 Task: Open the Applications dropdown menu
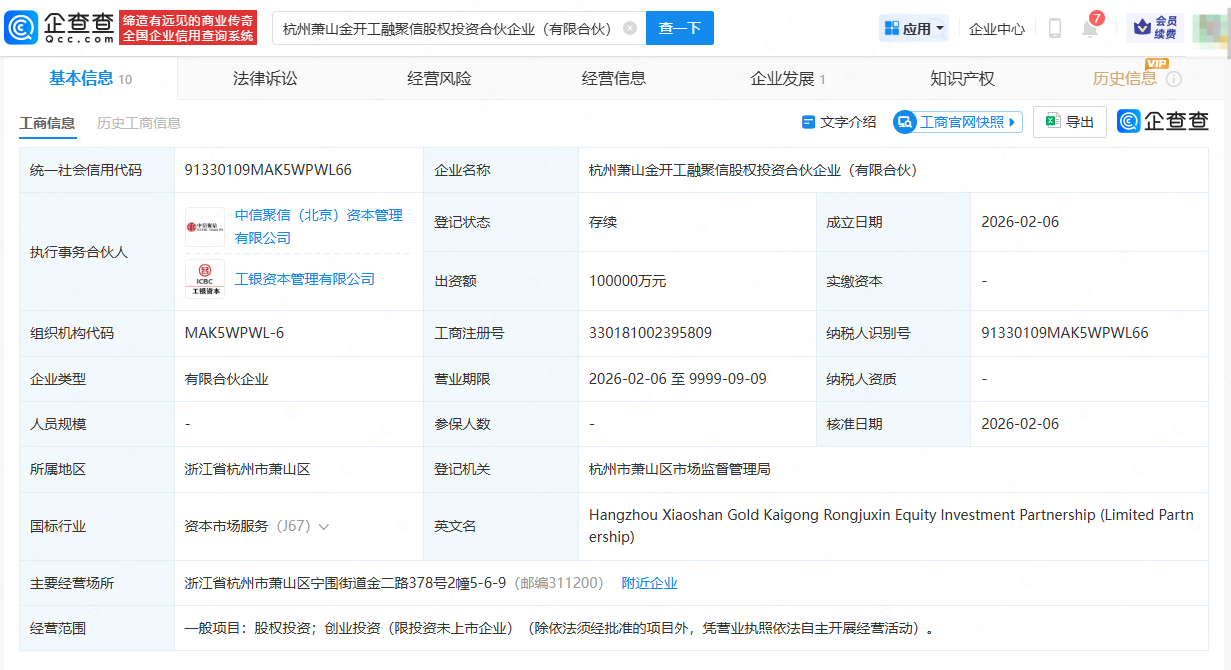[x=914, y=28]
